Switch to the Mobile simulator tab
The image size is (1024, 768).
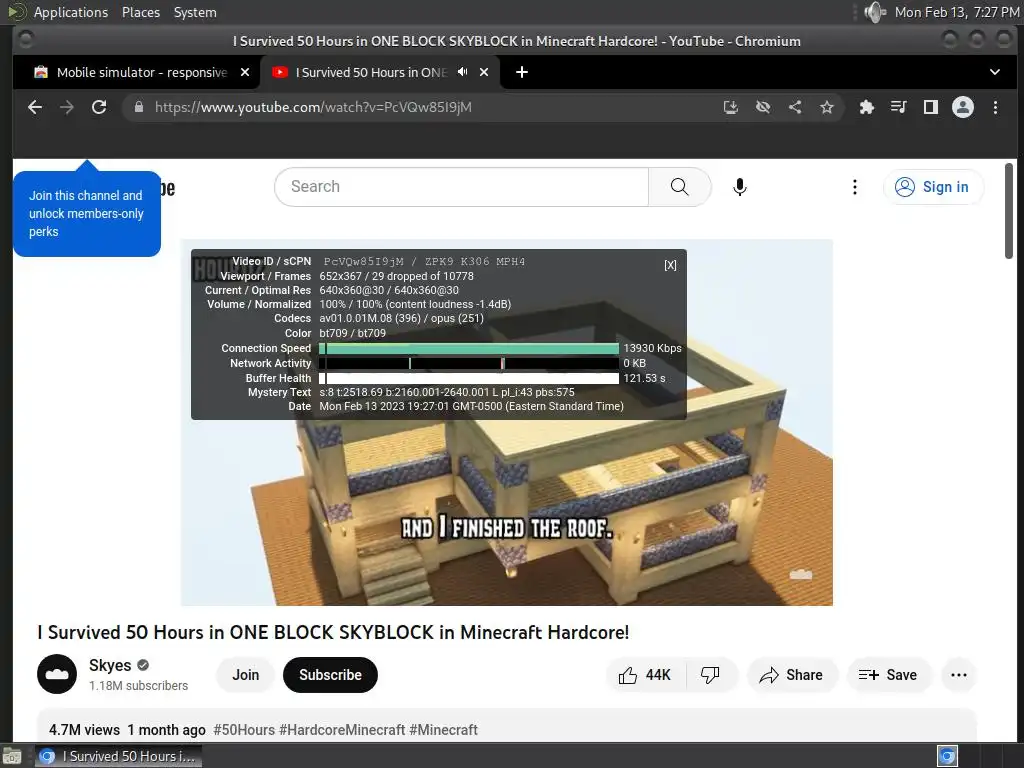(x=141, y=72)
